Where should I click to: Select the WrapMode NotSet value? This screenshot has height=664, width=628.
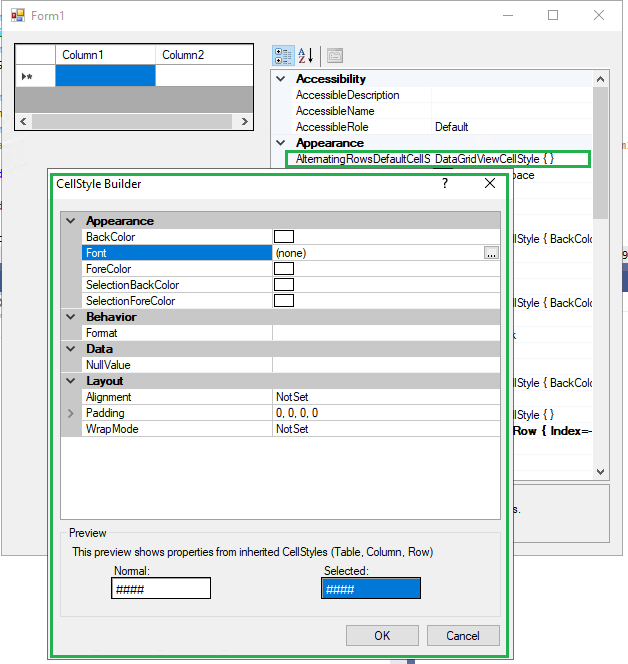(292, 429)
